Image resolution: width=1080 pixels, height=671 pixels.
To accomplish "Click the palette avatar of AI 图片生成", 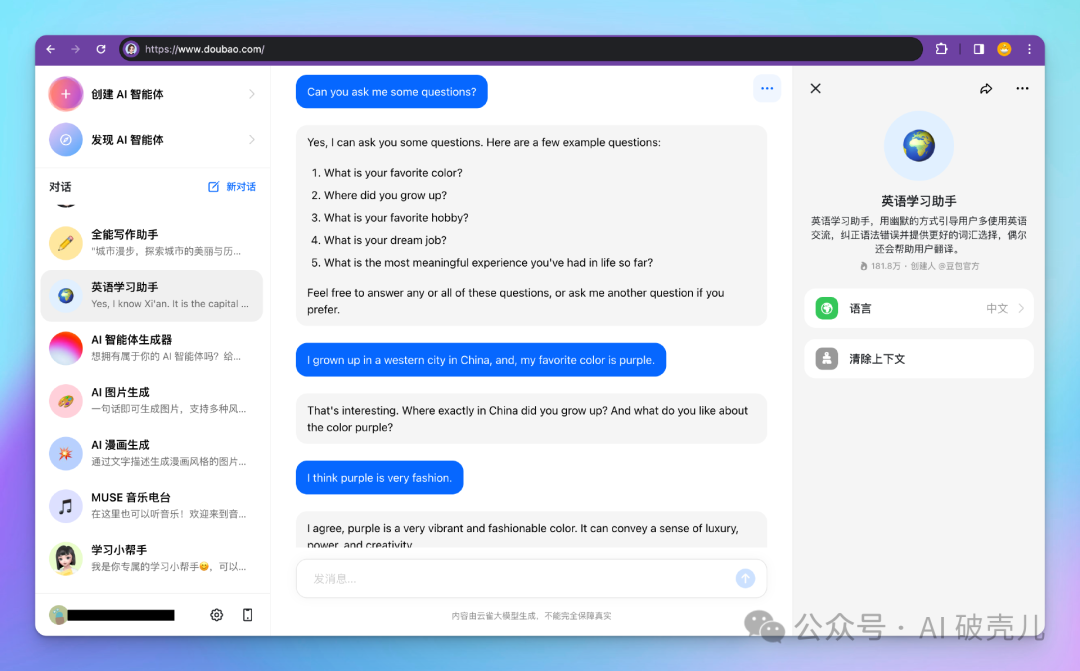I will (65, 401).
